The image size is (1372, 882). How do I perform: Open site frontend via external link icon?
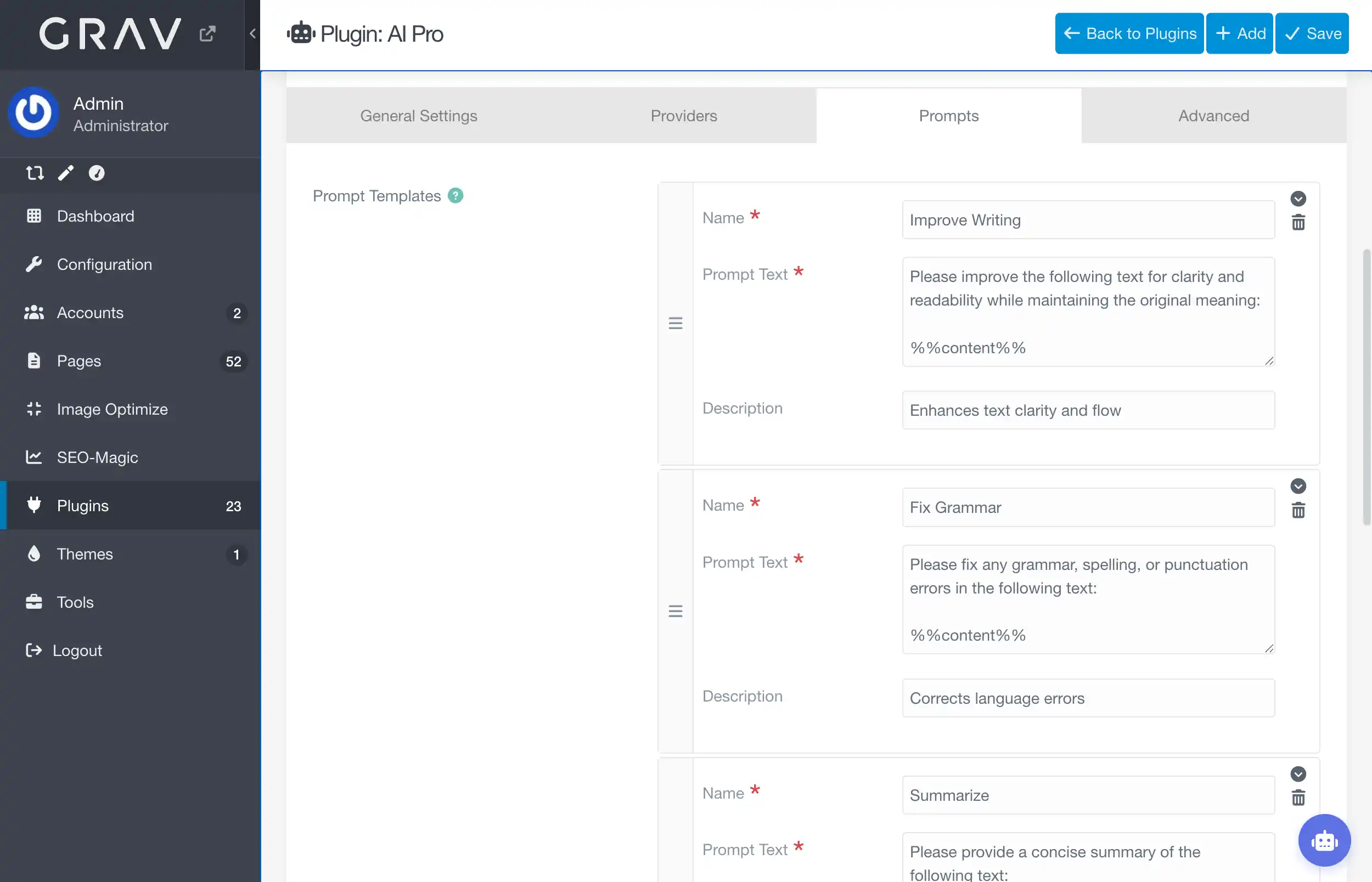[207, 34]
